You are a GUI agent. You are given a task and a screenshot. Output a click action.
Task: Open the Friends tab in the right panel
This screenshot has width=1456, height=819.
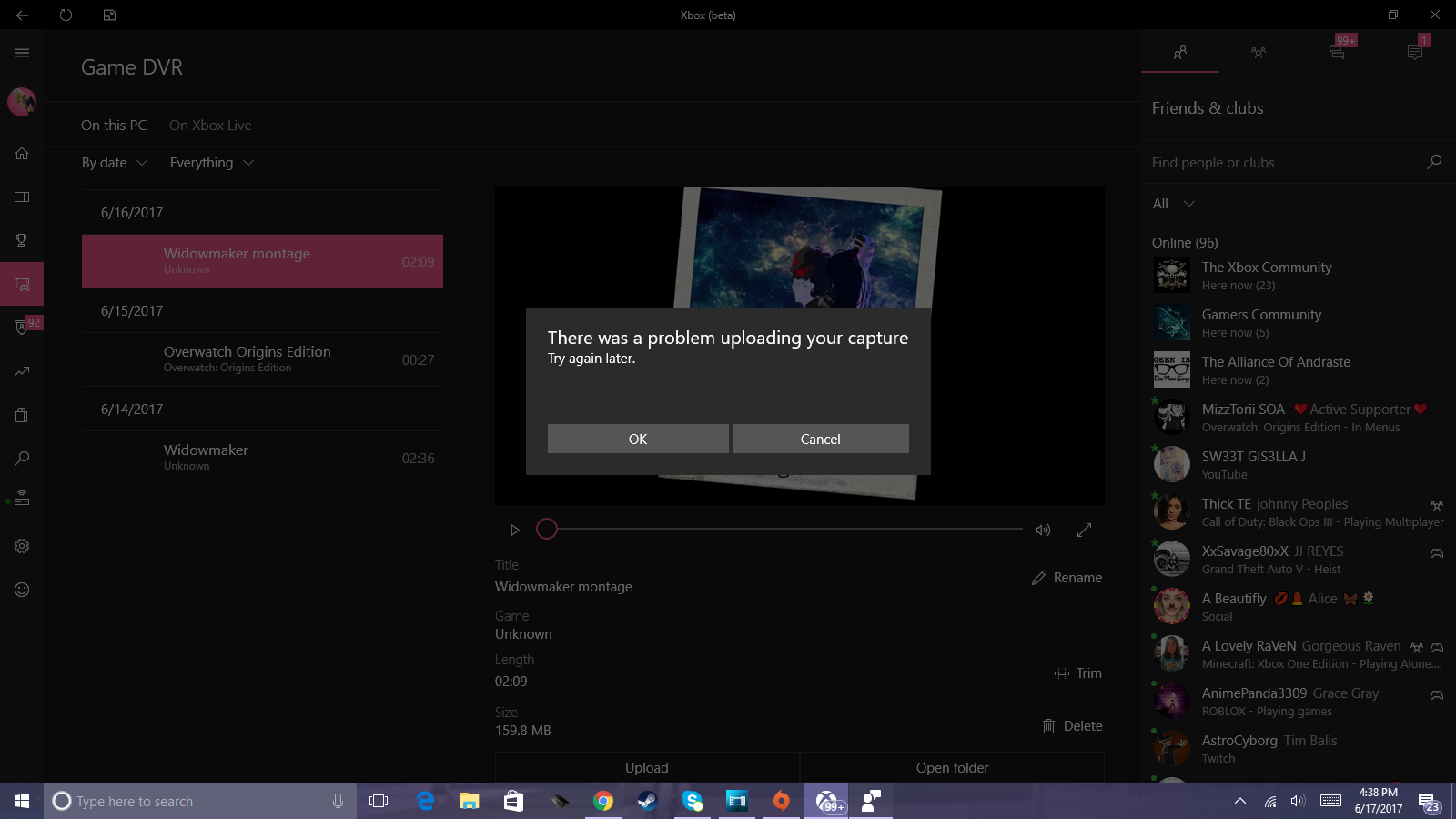[x=1180, y=53]
